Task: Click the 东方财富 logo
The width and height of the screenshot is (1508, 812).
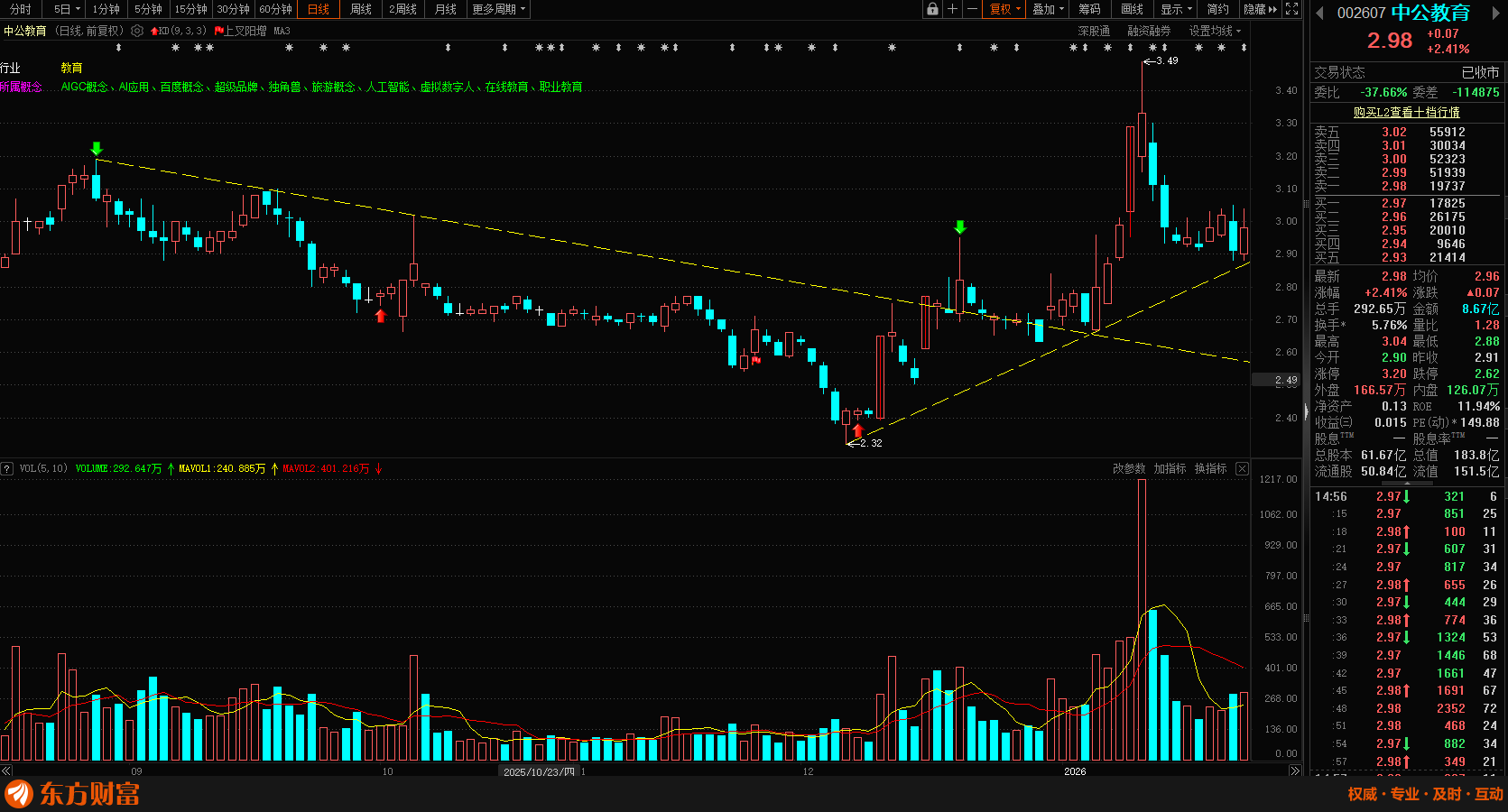Action: pyautogui.click(x=73, y=794)
